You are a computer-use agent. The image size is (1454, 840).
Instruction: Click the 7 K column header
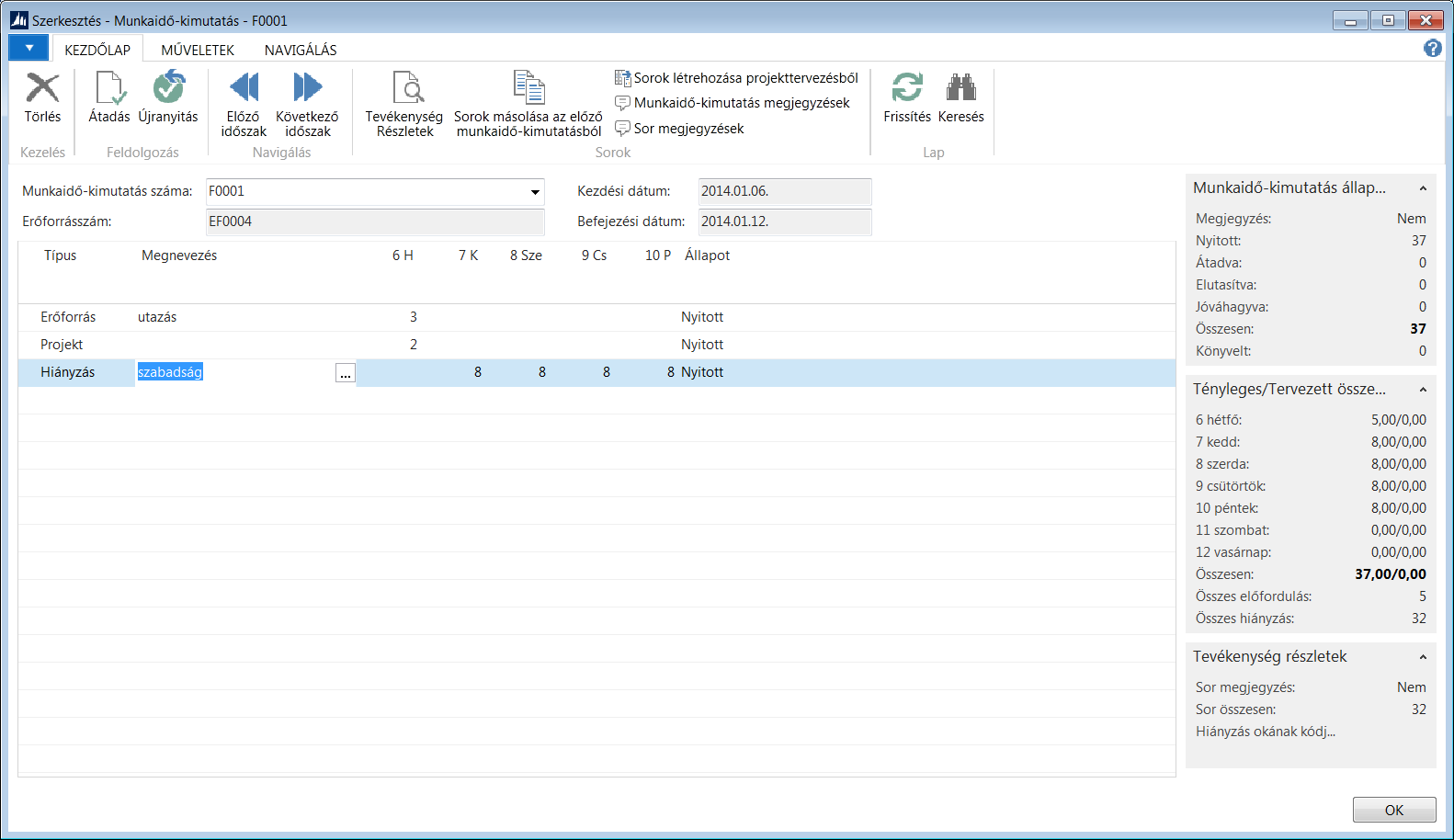pos(468,255)
